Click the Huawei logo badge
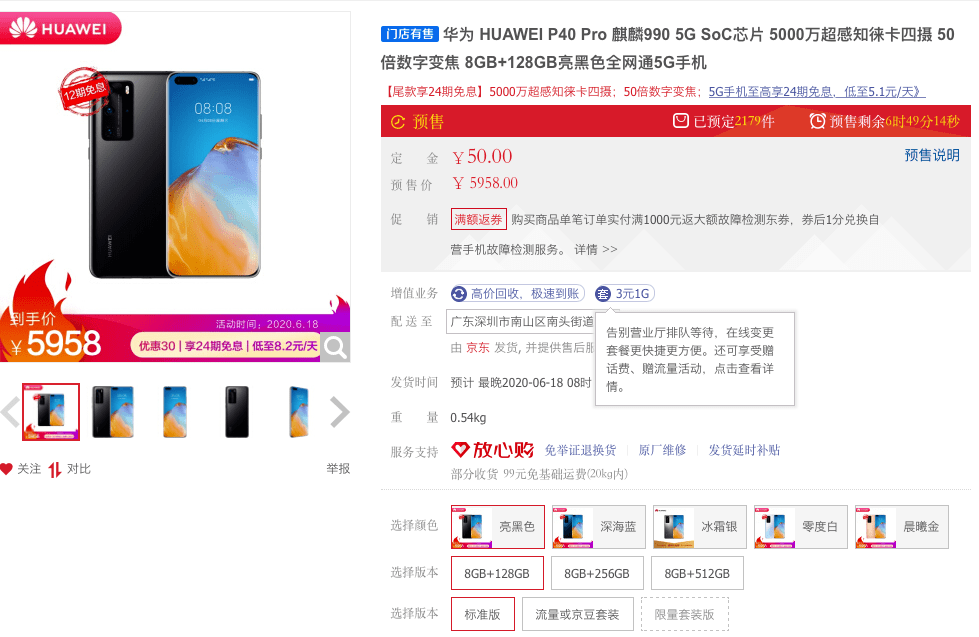This screenshot has height=637, width=979. click(x=59, y=28)
